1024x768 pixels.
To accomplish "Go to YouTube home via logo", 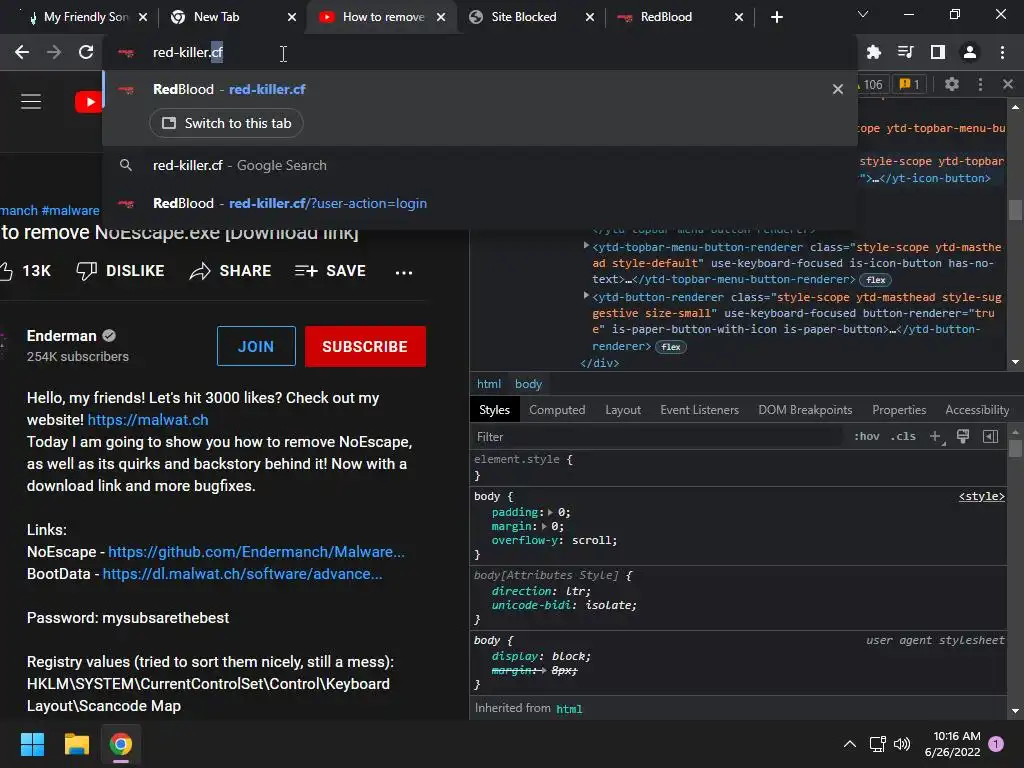I will [88, 102].
